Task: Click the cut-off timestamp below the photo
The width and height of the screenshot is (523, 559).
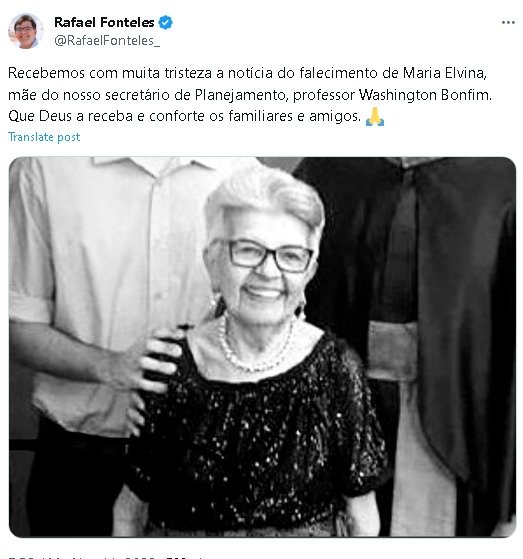Action: [x=105, y=557]
